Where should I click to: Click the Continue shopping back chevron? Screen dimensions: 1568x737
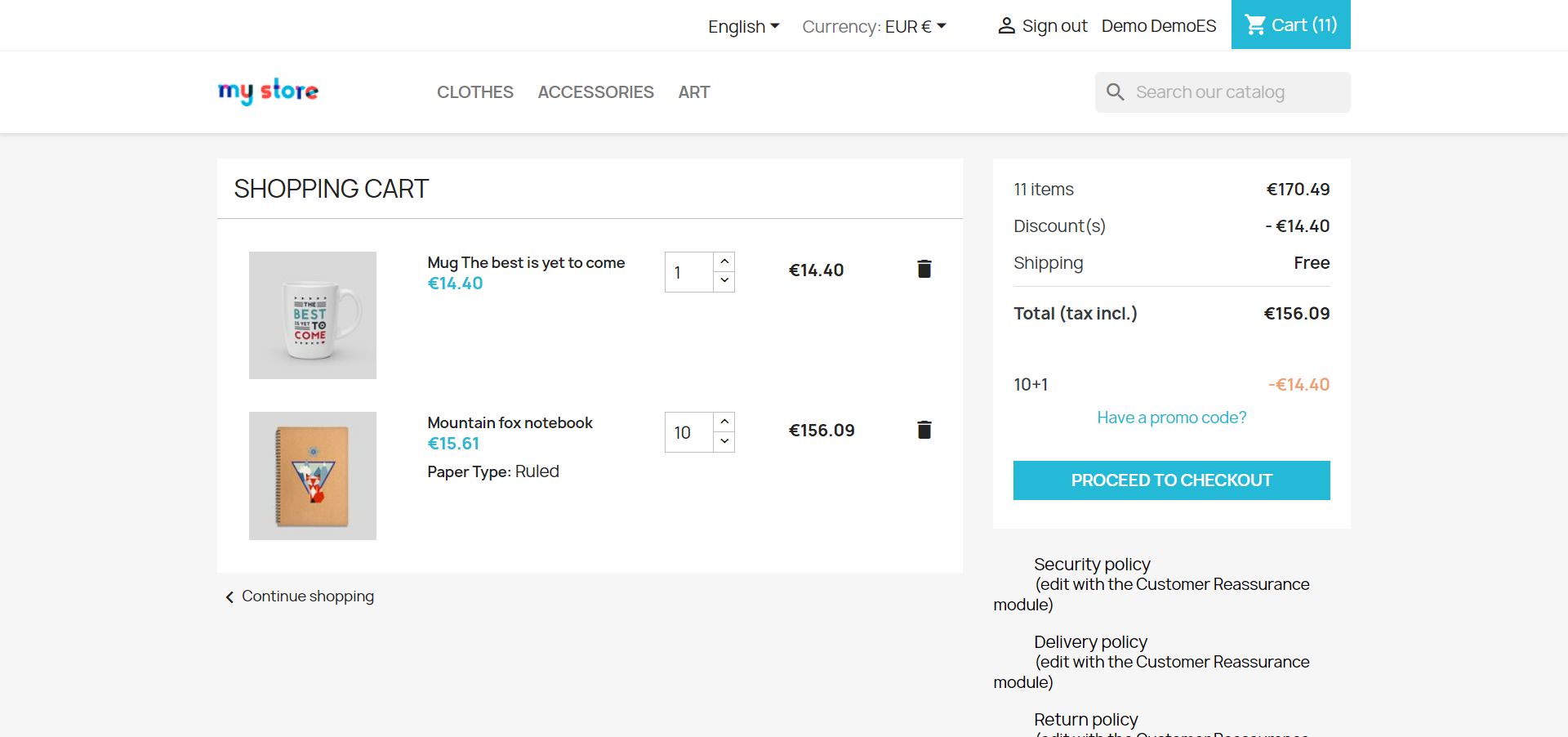tap(229, 597)
